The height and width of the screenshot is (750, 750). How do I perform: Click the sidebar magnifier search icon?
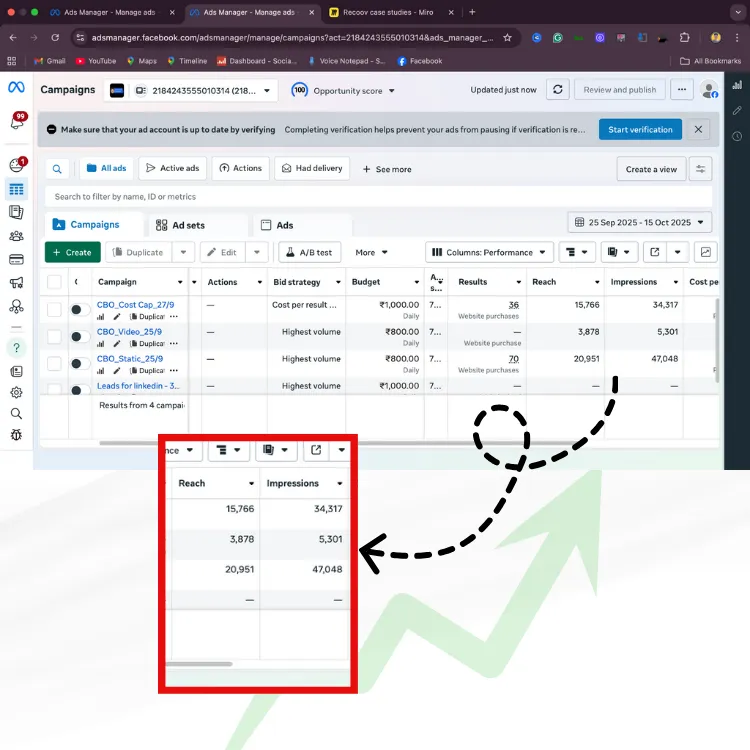[x=16, y=414]
